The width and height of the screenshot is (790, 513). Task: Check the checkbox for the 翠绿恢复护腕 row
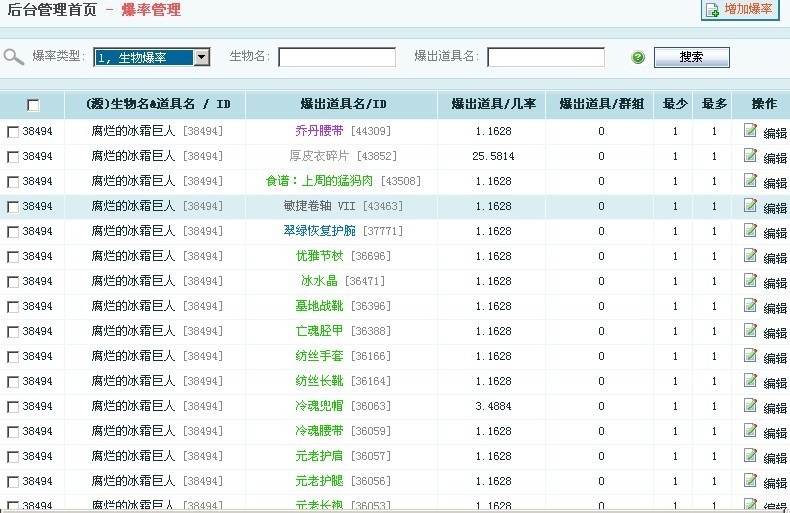(x=12, y=231)
